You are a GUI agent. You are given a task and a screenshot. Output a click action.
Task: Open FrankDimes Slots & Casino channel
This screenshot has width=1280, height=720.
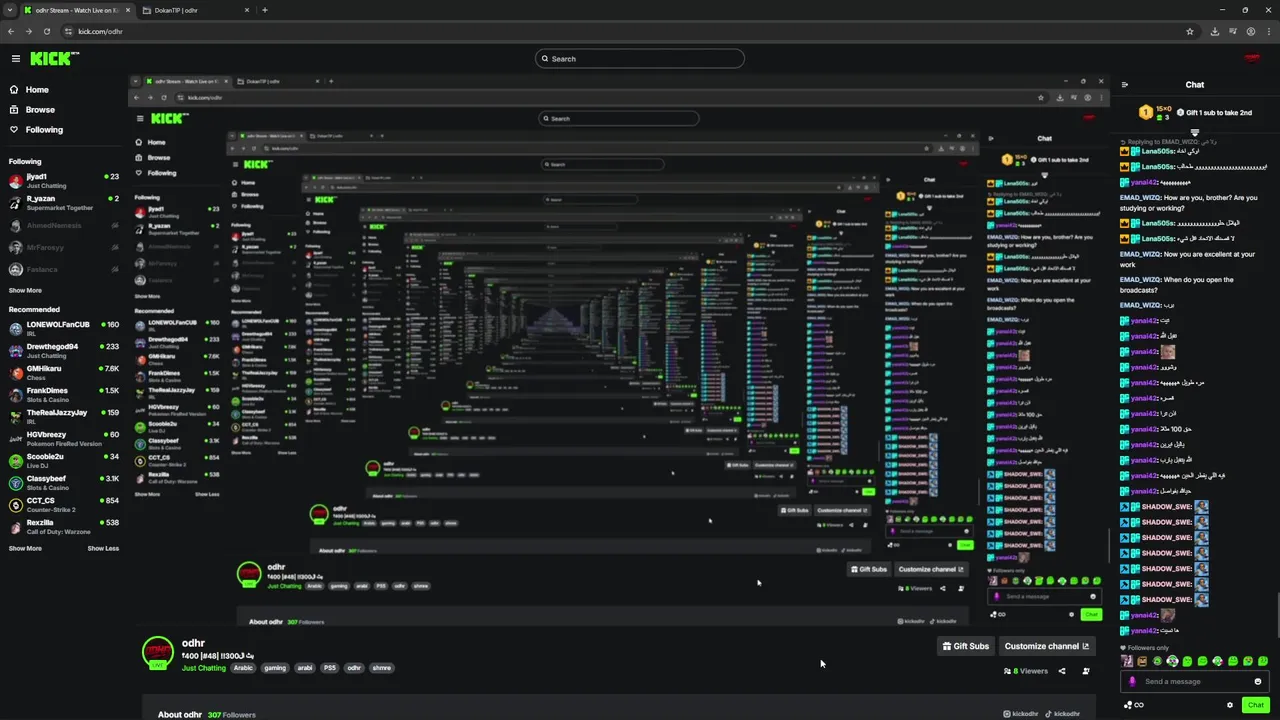(x=64, y=394)
